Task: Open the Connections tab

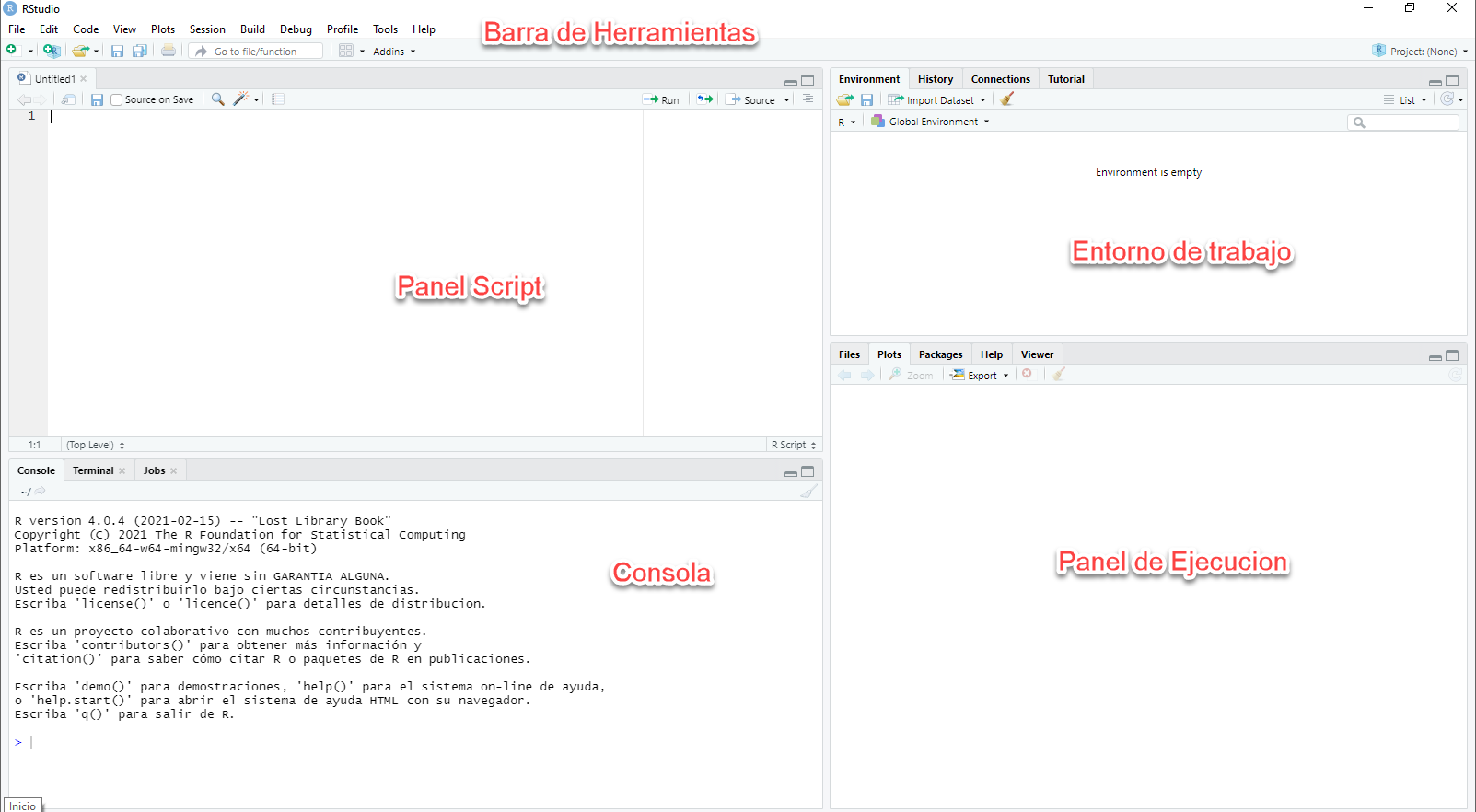Action: [x=1000, y=79]
